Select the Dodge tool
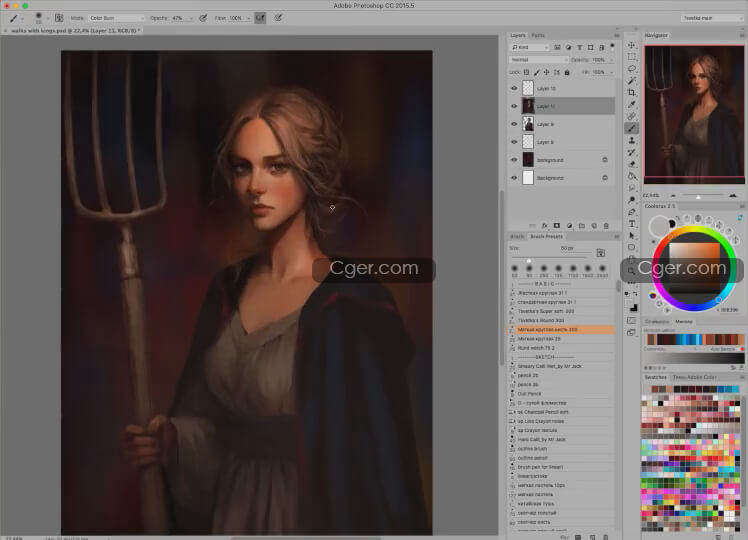This screenshot has height=540, width=748. [x=632, y=200]
